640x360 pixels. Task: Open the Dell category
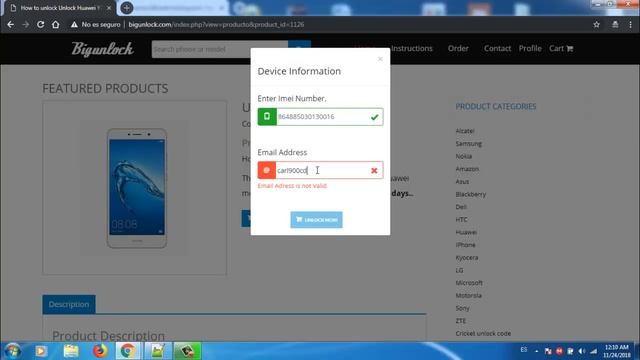[x=461, y=207]
